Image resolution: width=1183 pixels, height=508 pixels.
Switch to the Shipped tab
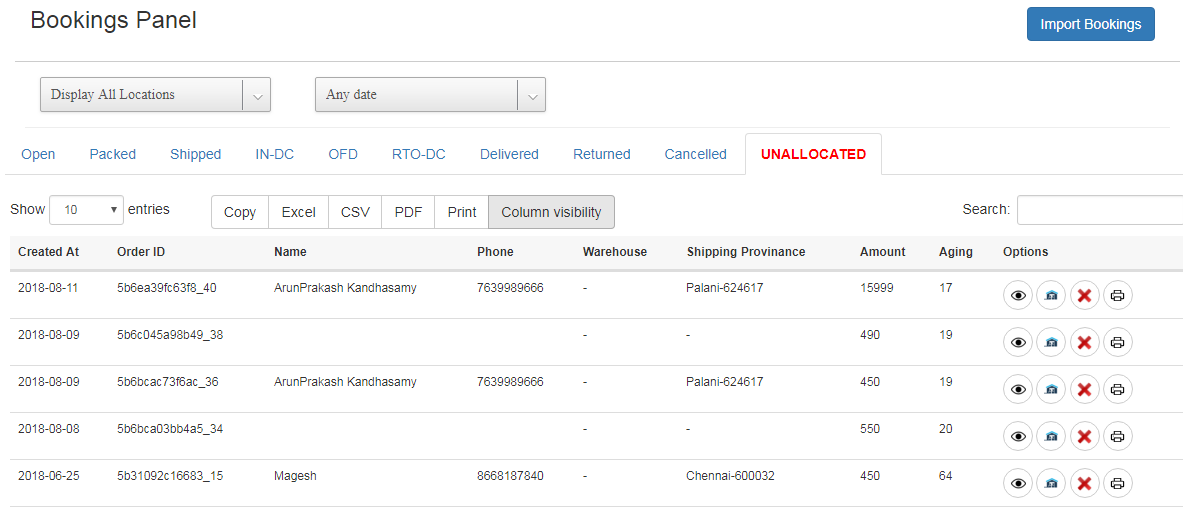click(195, 154)
